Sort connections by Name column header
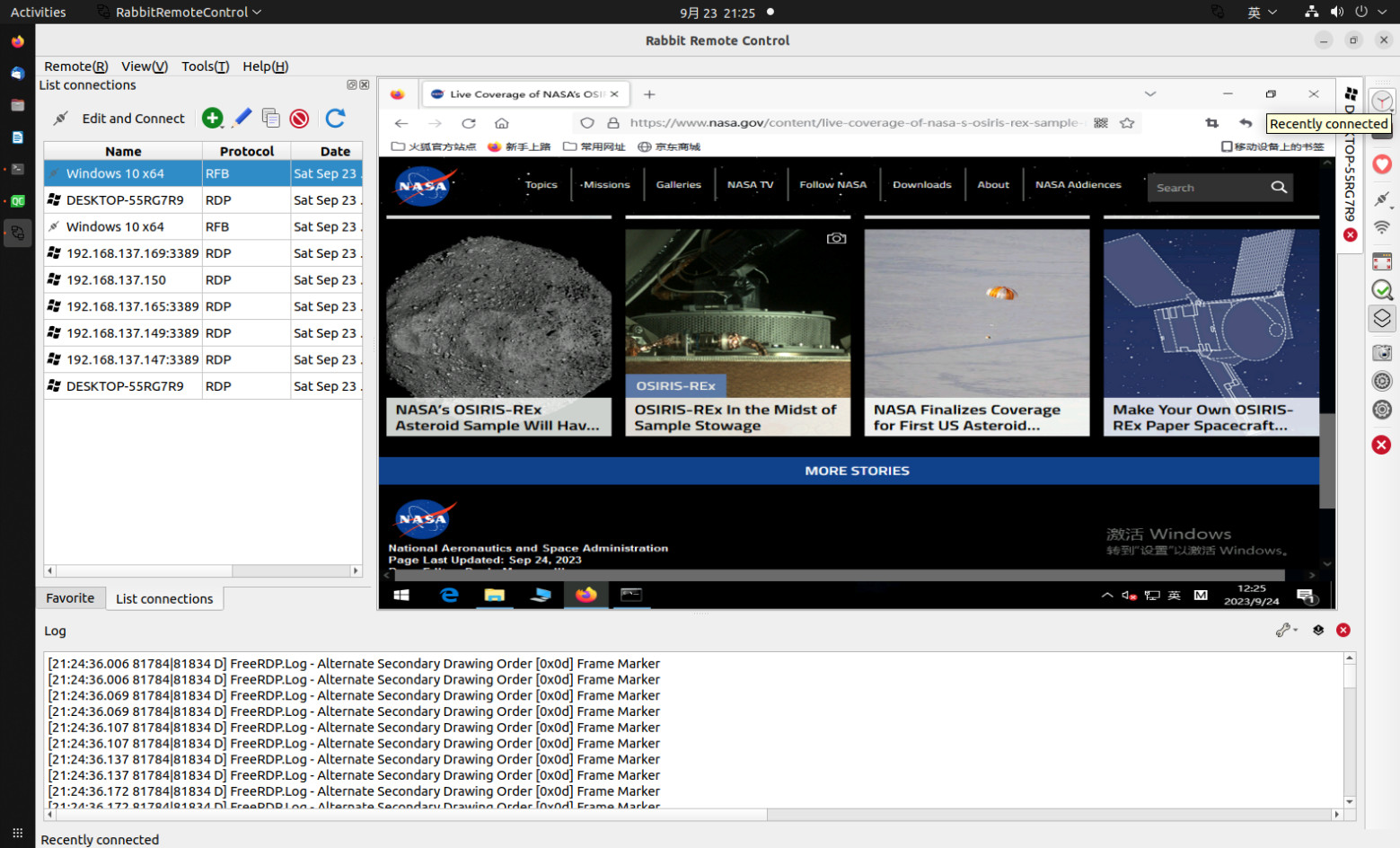The height and width of the screenshot is (848, 1400). click(x=123, y=151)
